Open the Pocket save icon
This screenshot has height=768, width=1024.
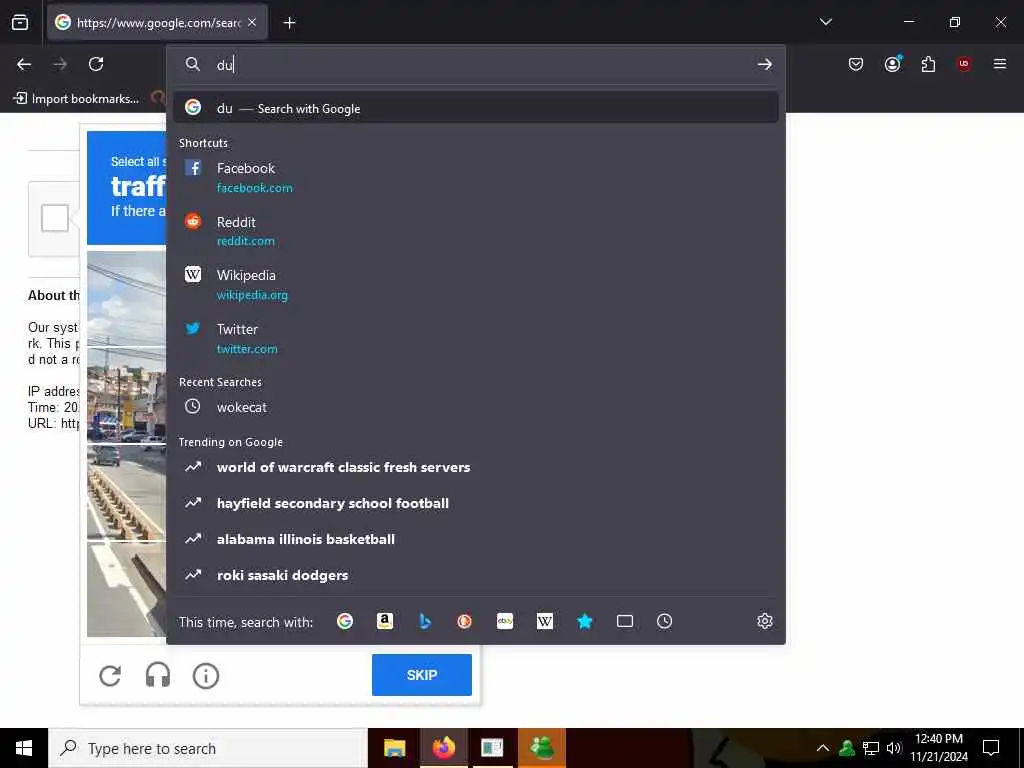[856, 64]
